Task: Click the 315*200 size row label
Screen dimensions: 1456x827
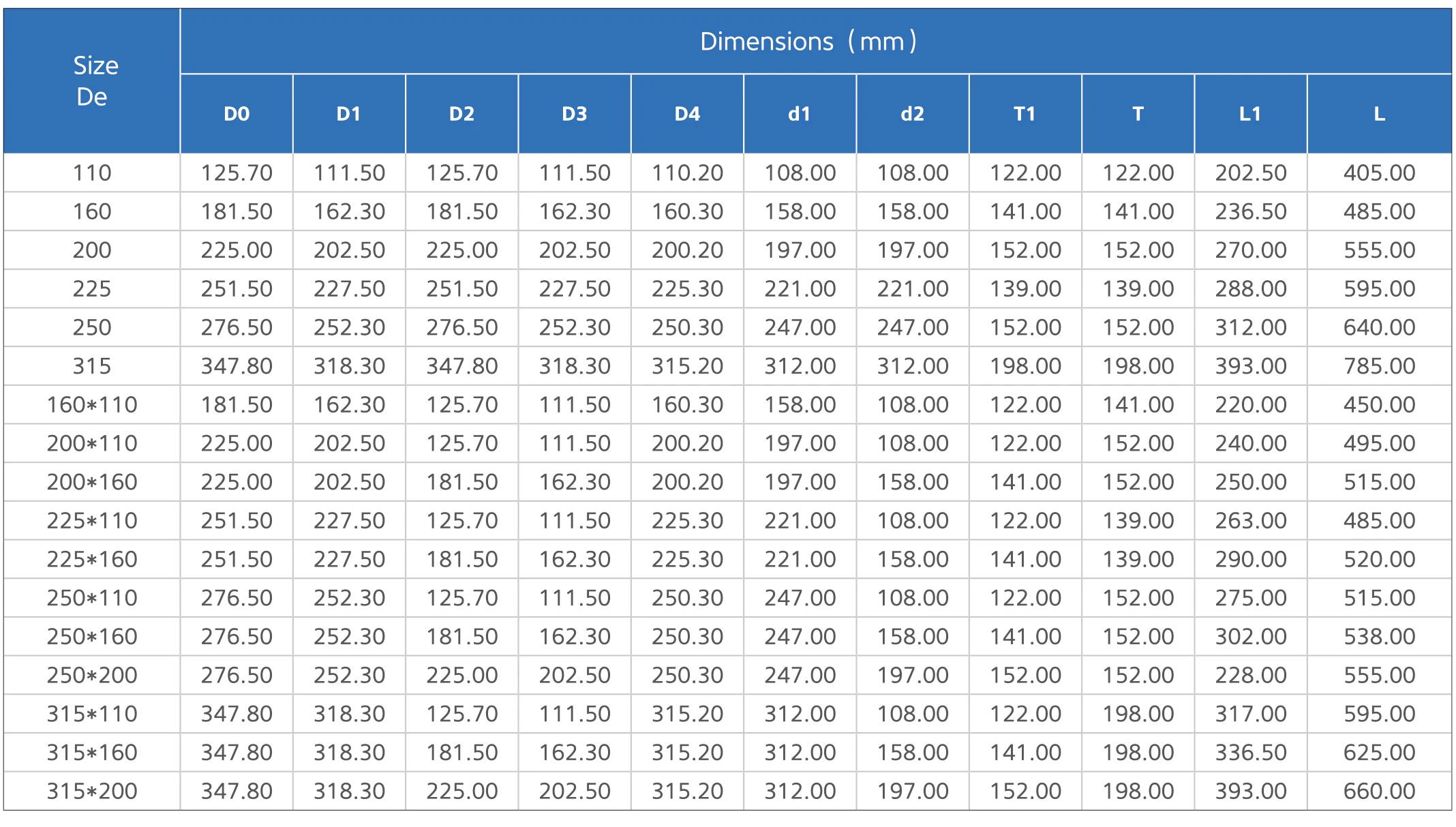Action: point(92,792)
